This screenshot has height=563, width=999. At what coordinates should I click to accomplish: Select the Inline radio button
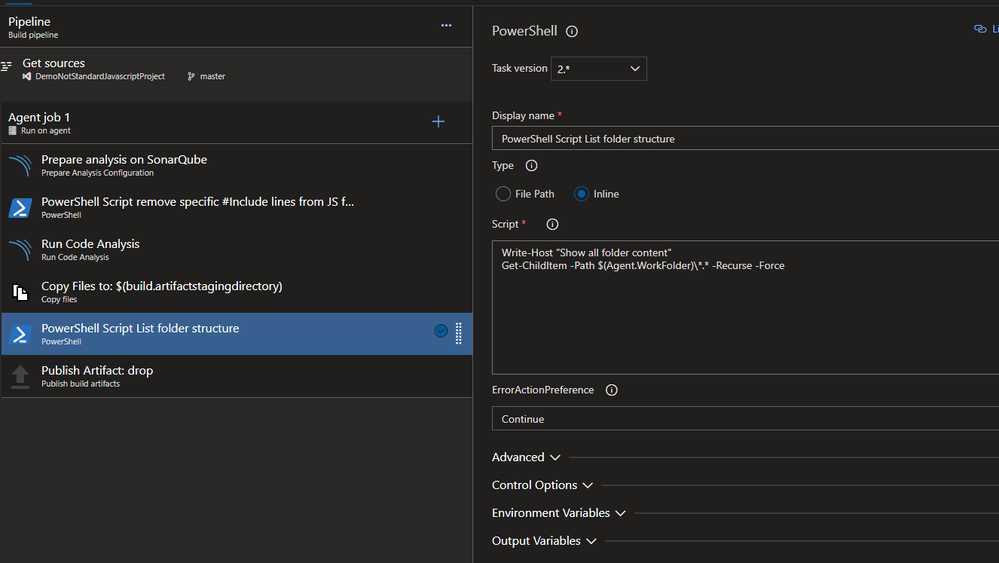pos(581,194)
